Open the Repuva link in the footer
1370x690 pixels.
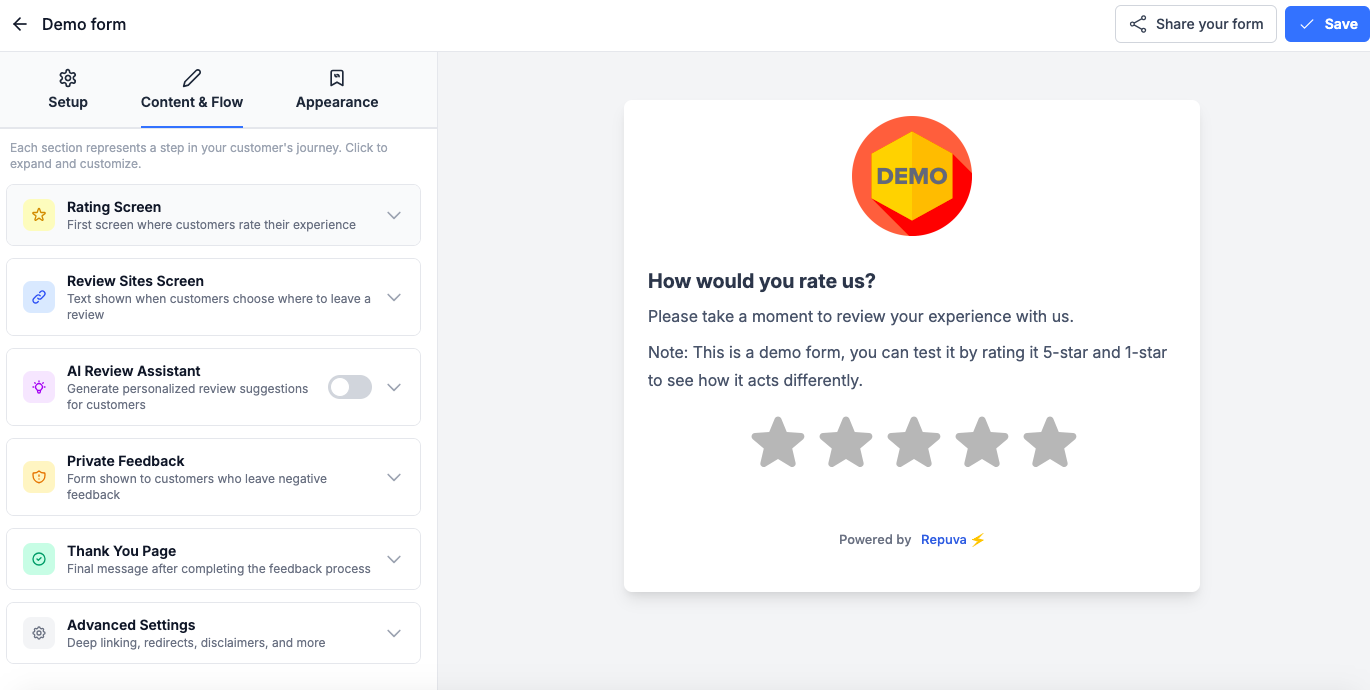click(943, 540)
